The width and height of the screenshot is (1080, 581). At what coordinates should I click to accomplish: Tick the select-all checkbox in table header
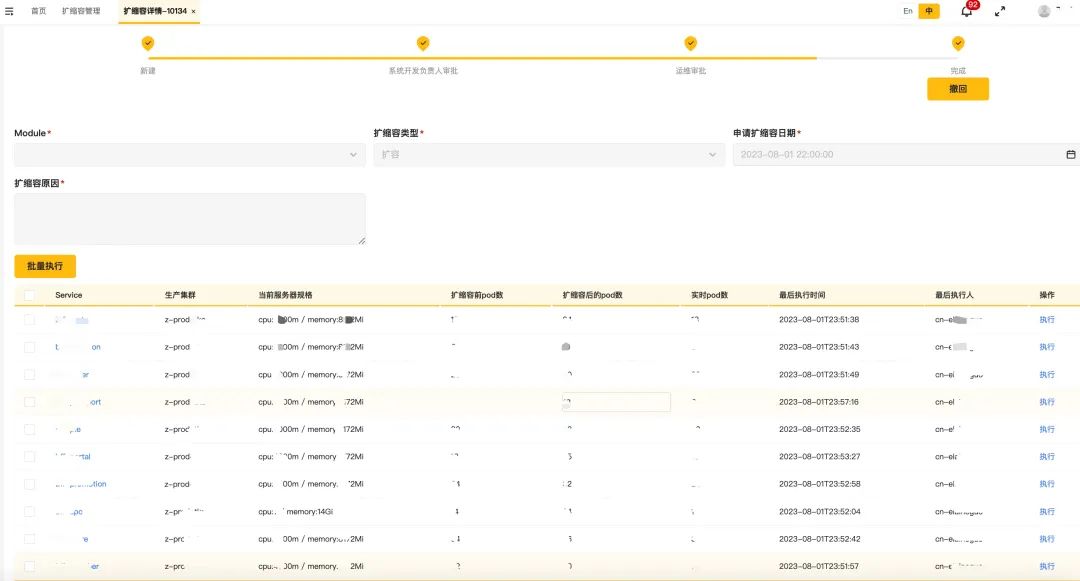pos(30,295)
